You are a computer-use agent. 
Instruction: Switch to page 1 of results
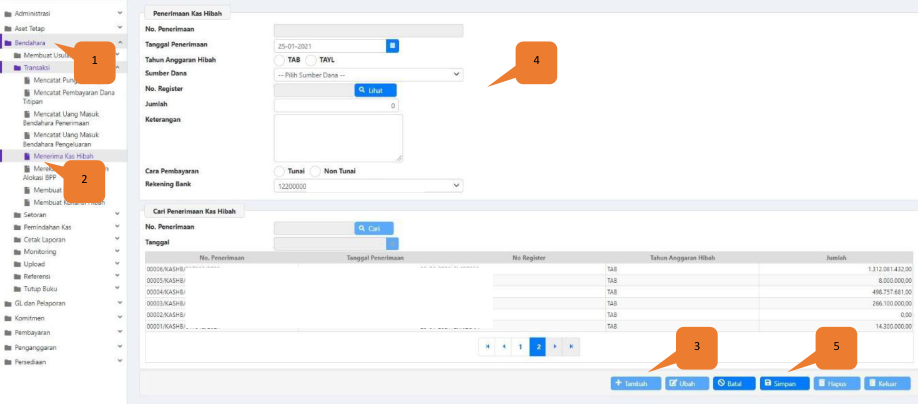(x=520, y=345)
